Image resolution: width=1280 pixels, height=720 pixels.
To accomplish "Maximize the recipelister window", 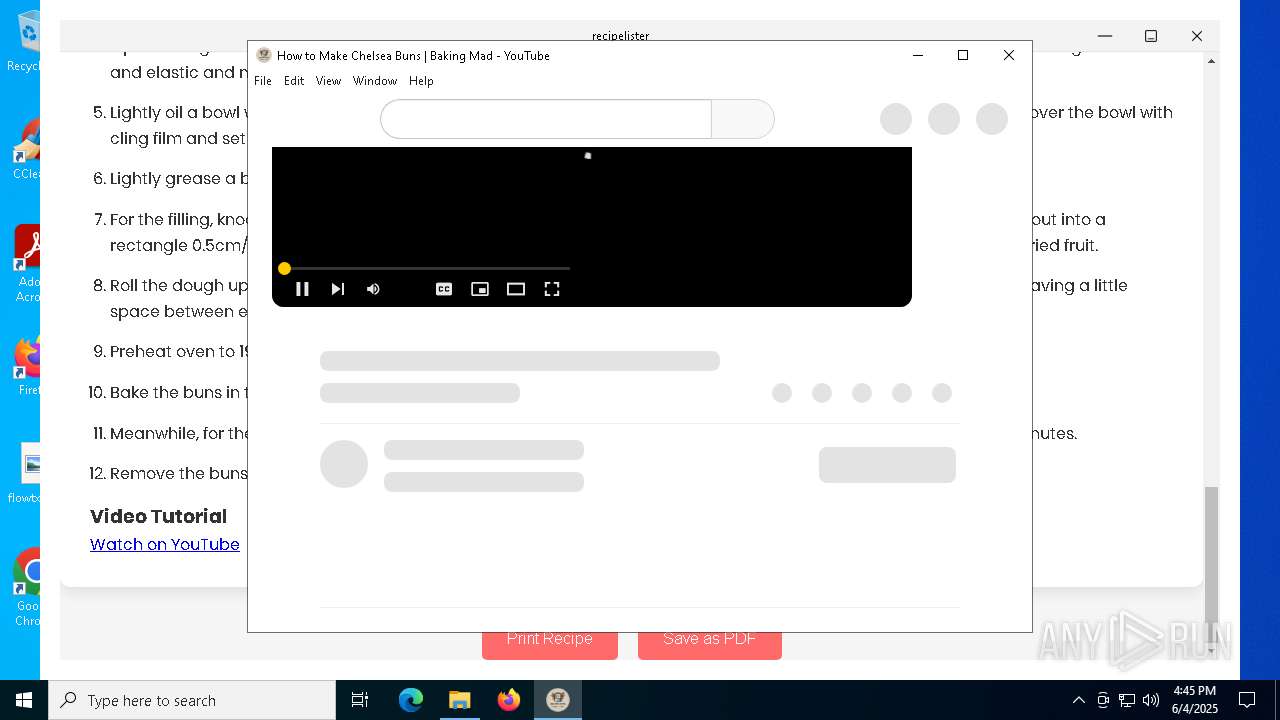I will [x=1151, y=36].
